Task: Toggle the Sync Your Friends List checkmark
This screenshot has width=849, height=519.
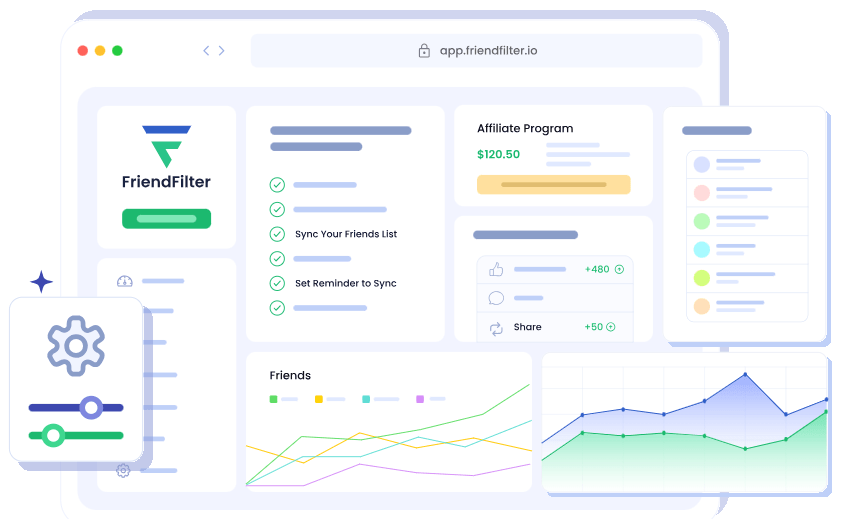Action: [x=277, y=234]
